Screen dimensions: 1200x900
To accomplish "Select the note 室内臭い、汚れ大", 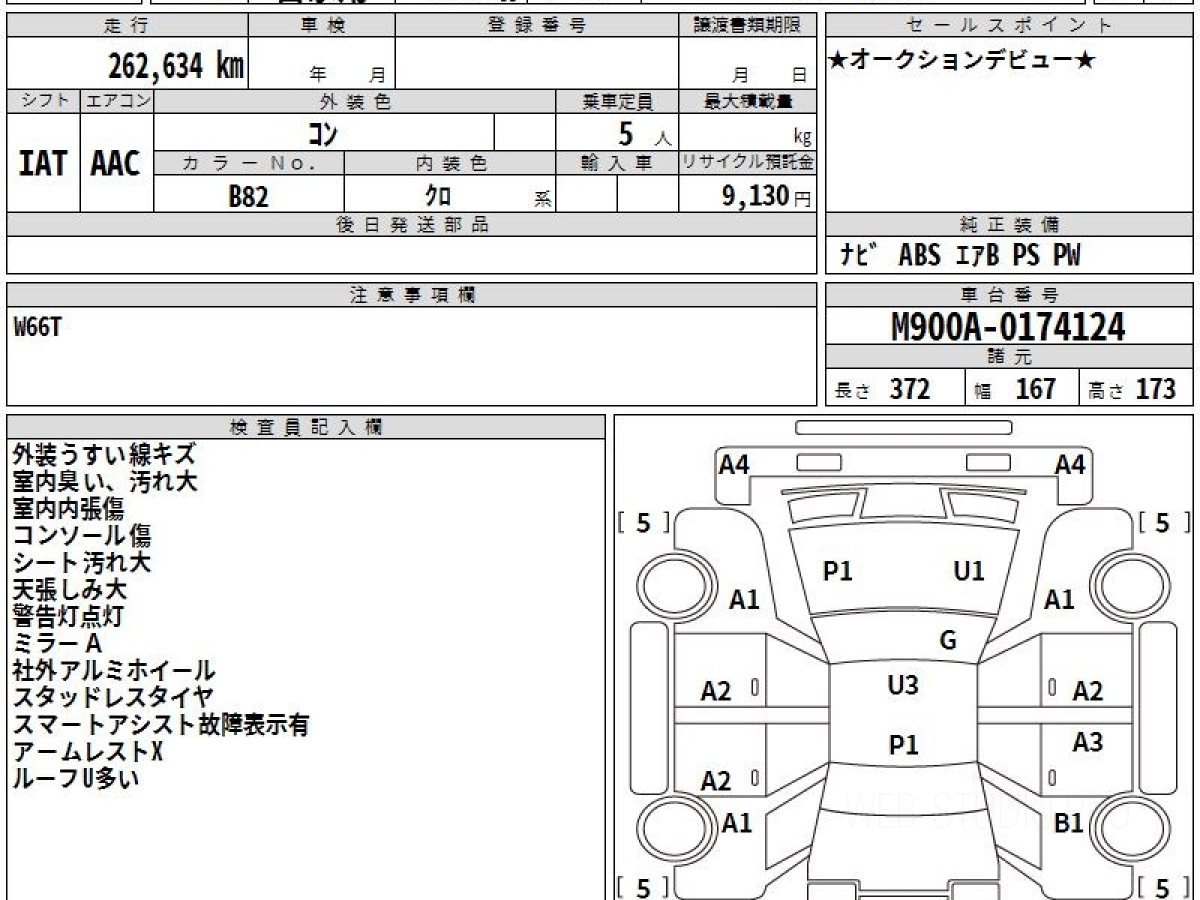I will coord(105,482).
